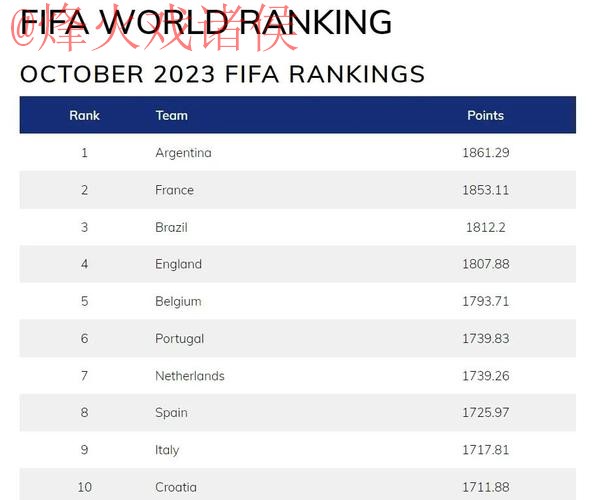Select the Croatia team name
Viewport: 599px width, 500px height.
[x=176, y=487]
